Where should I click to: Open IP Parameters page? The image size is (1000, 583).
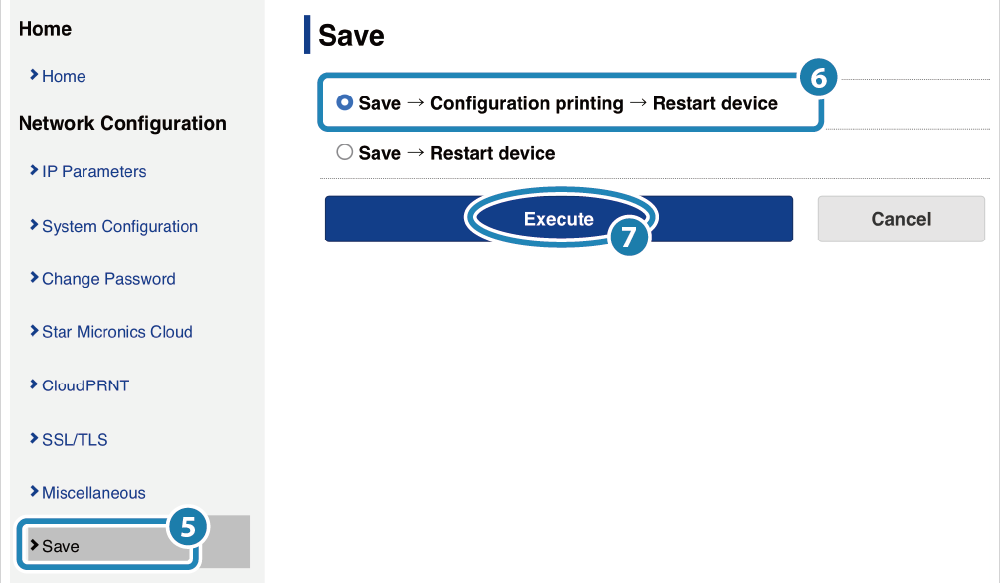tap(94, 171)
